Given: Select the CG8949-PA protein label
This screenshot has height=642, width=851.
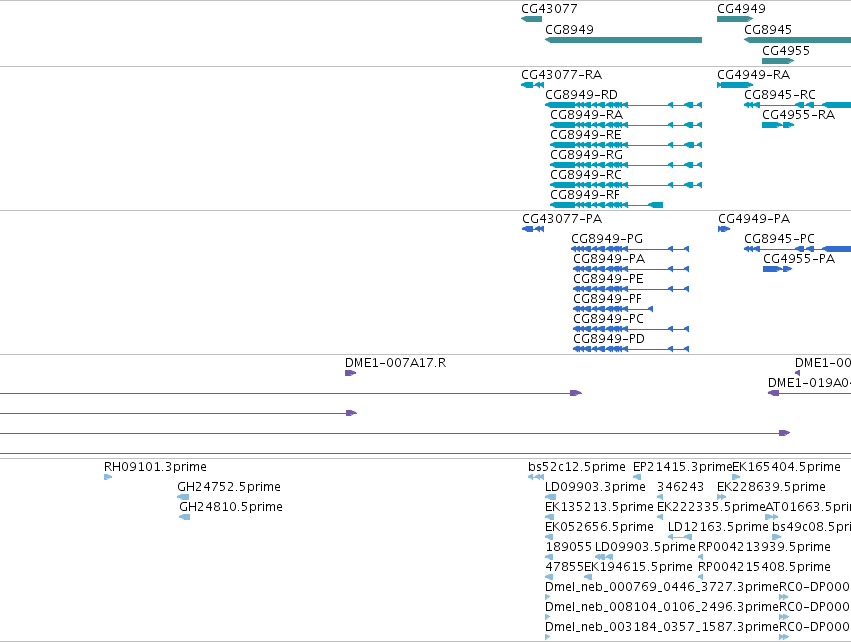Looking at the screenshot, I should (x=609, y=259).
